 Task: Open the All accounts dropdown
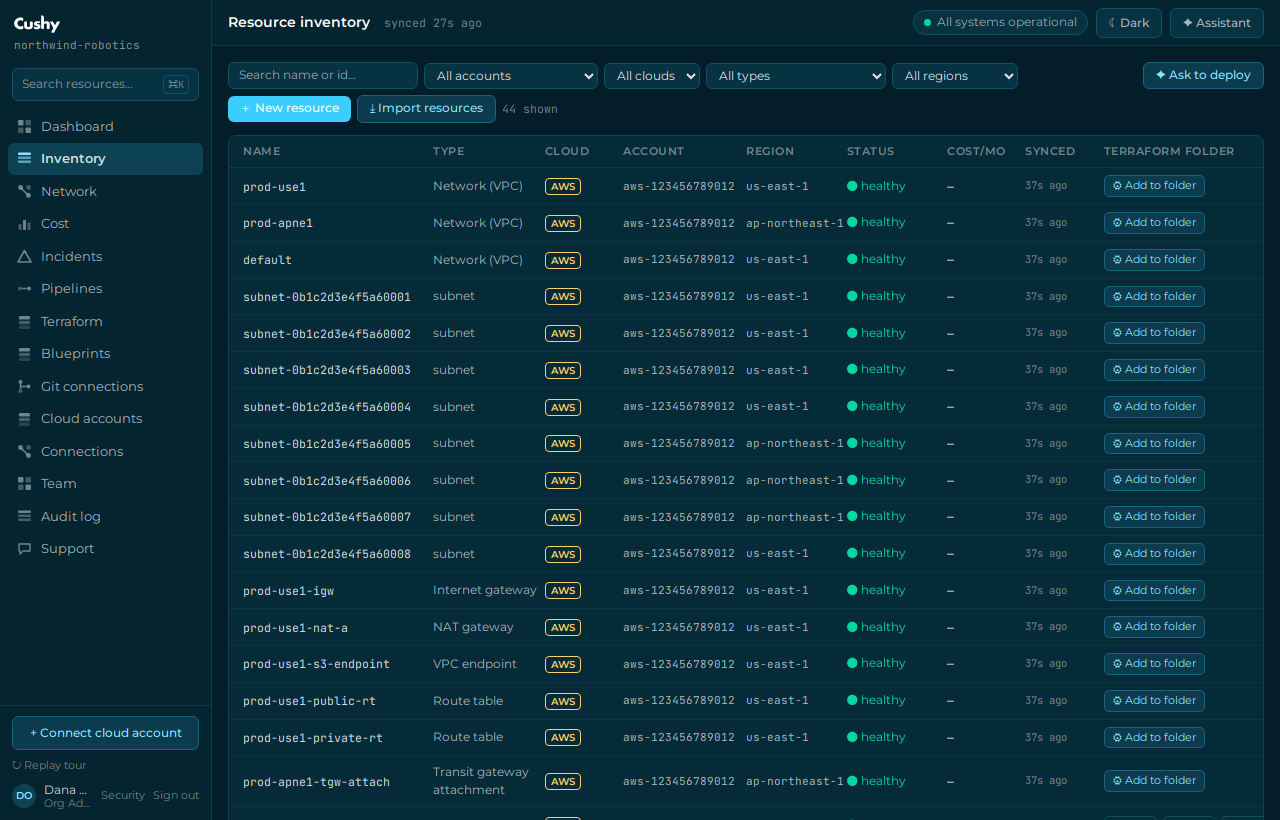pyautogui.click(x=511, y=76)
